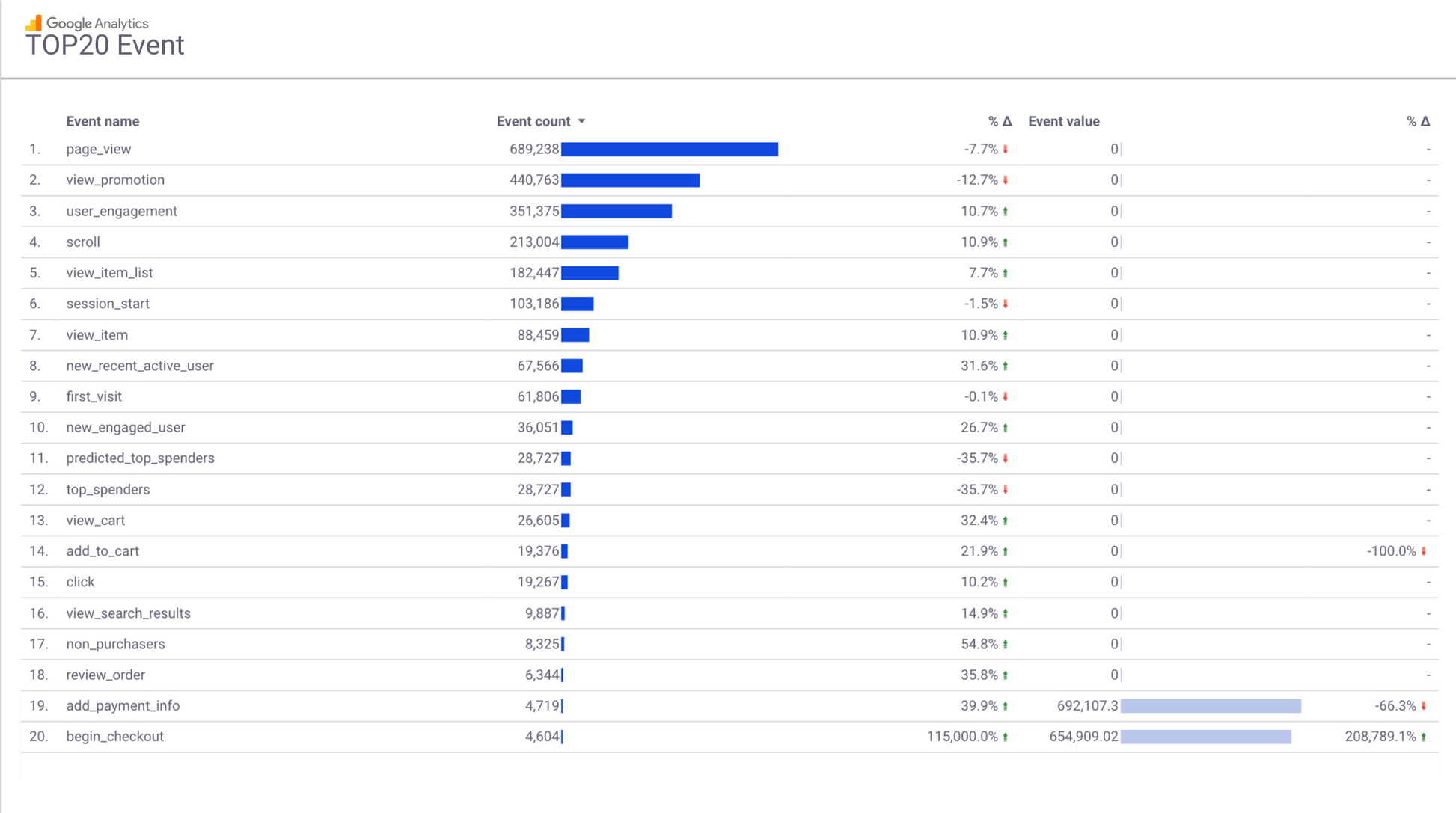1456x813 pixels.
Task: Click the Google Analytics logo icon
Action: click(x=34, y=23)
